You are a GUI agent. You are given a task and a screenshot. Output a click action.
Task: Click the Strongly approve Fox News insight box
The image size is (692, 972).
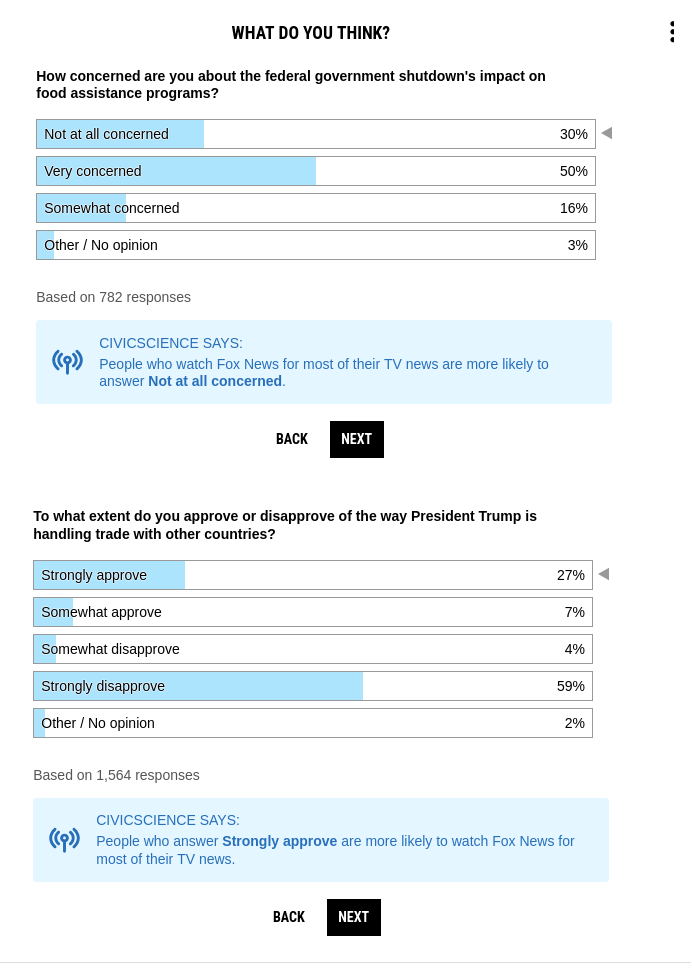point(321,840)
